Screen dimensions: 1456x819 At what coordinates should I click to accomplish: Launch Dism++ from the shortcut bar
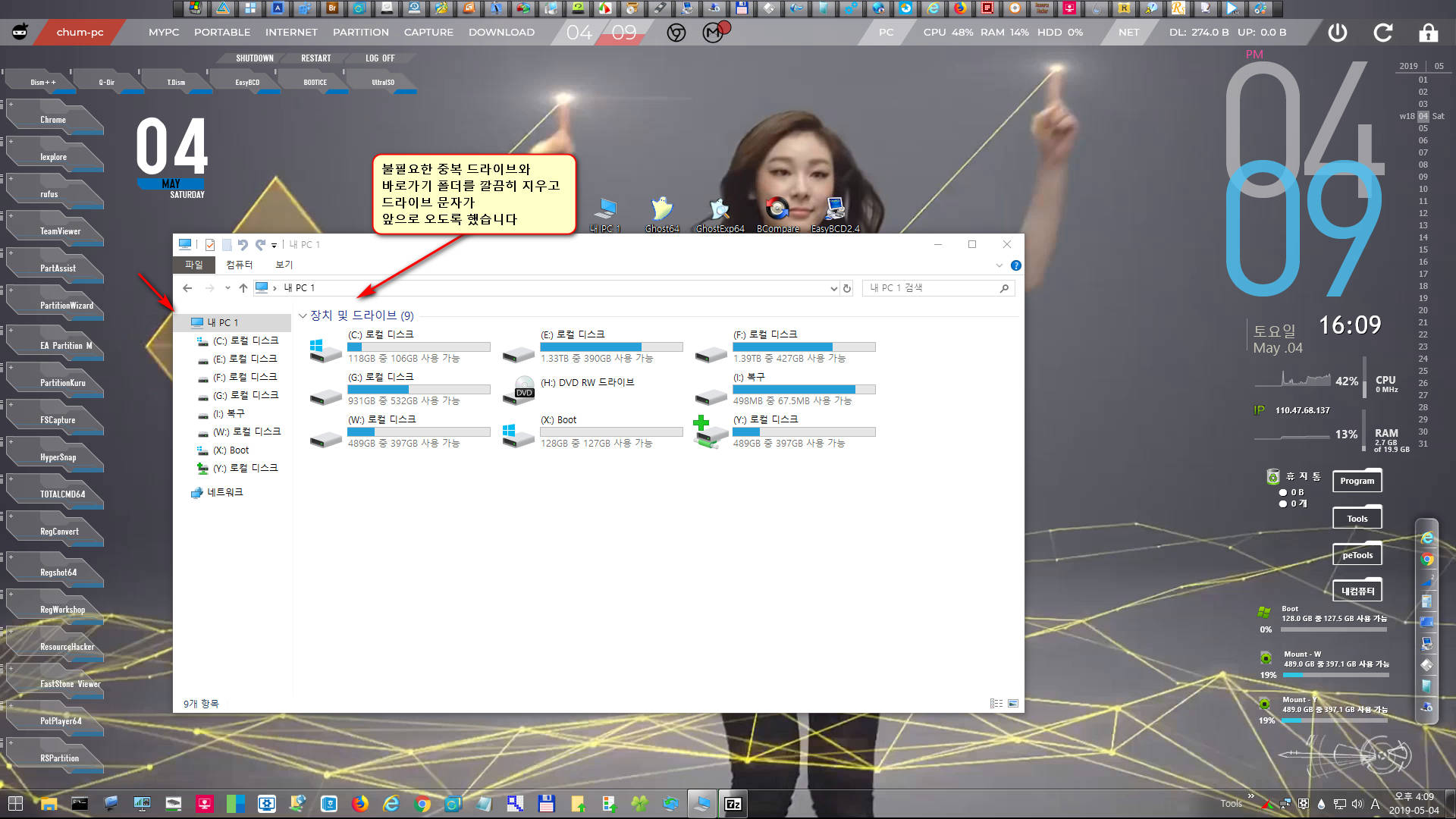(x=43, y=82)
